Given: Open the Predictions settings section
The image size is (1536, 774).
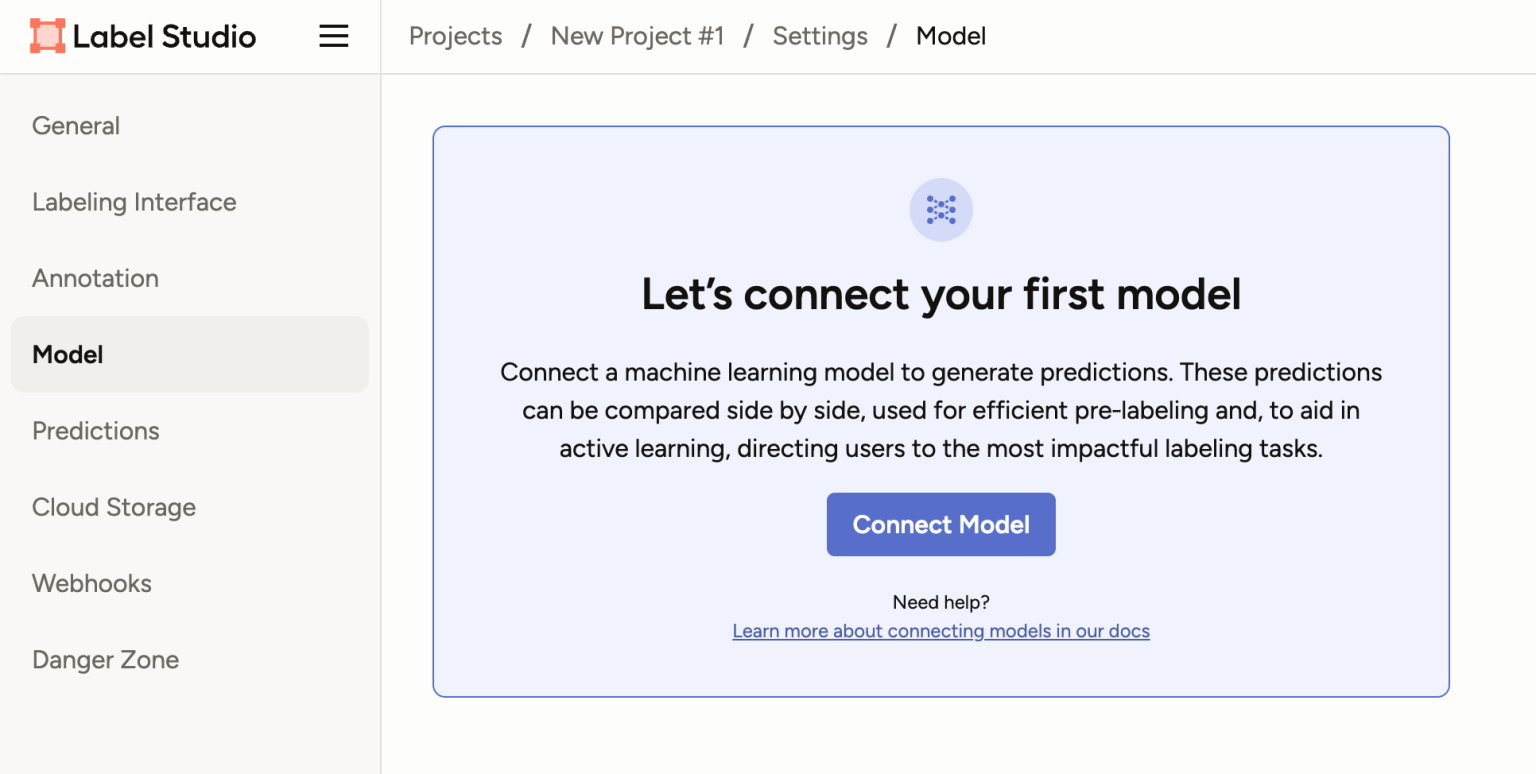Looking at the screenshot, I should [x=96, y=431].
